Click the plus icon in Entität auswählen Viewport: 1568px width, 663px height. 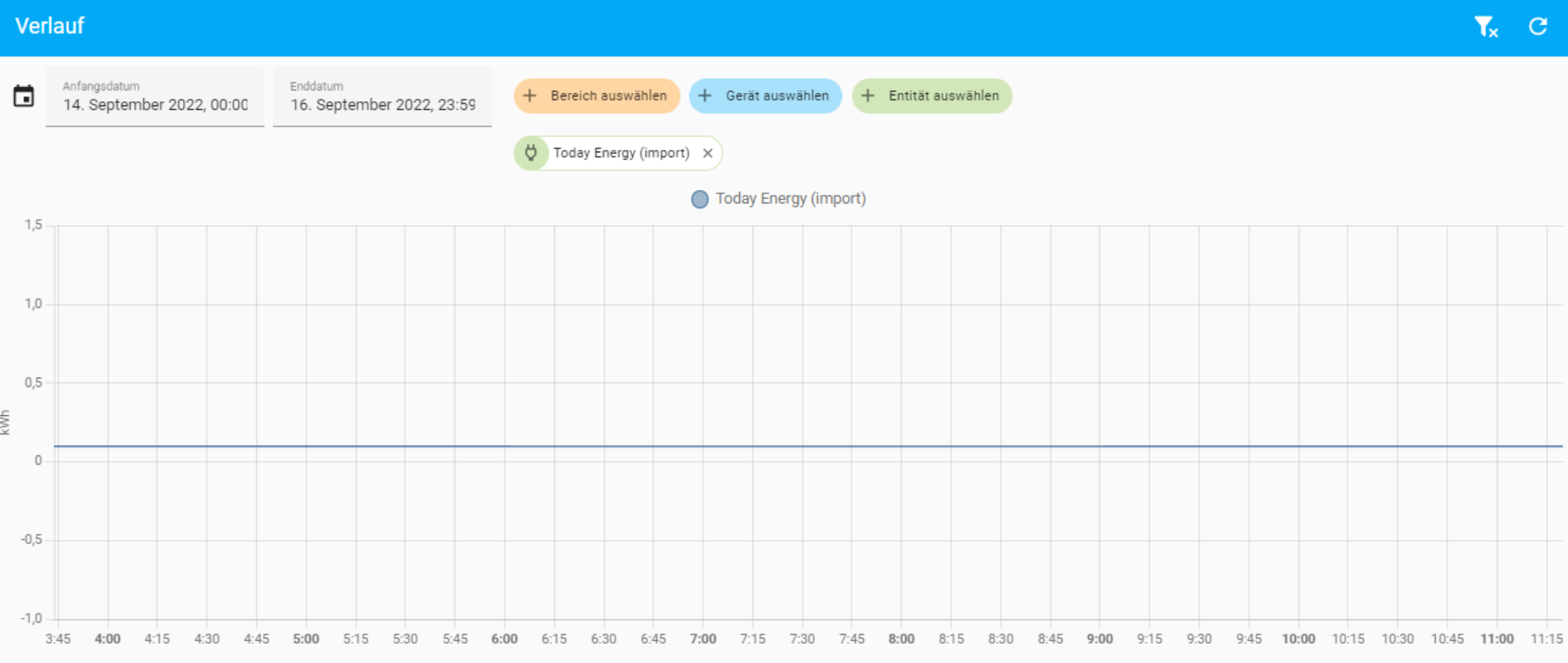click(868, 95)
